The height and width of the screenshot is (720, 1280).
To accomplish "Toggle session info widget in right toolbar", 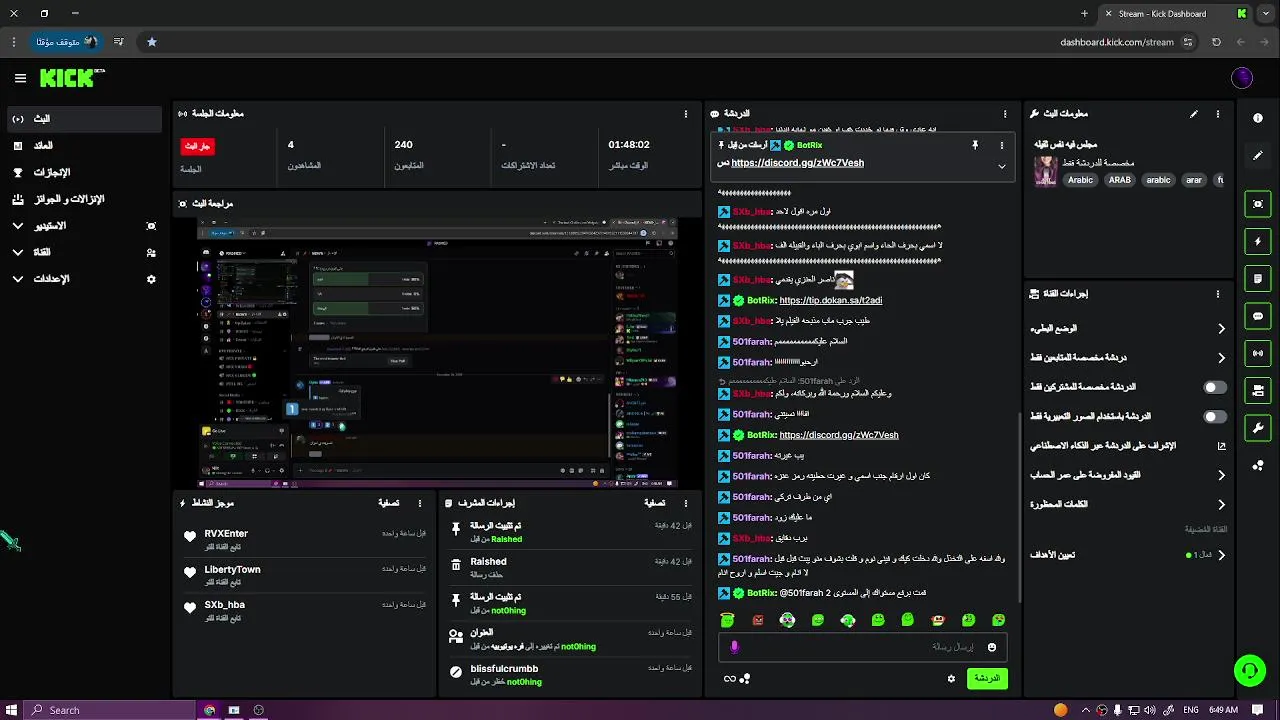I will pyautogui.click(x=1258, y=353).
